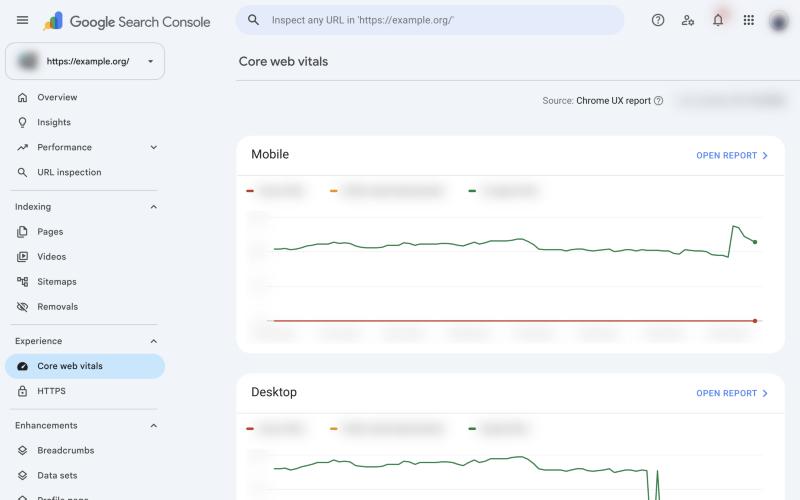800x500 pixels.
Task: Open the HTTPS report
Action: point(85,391)
